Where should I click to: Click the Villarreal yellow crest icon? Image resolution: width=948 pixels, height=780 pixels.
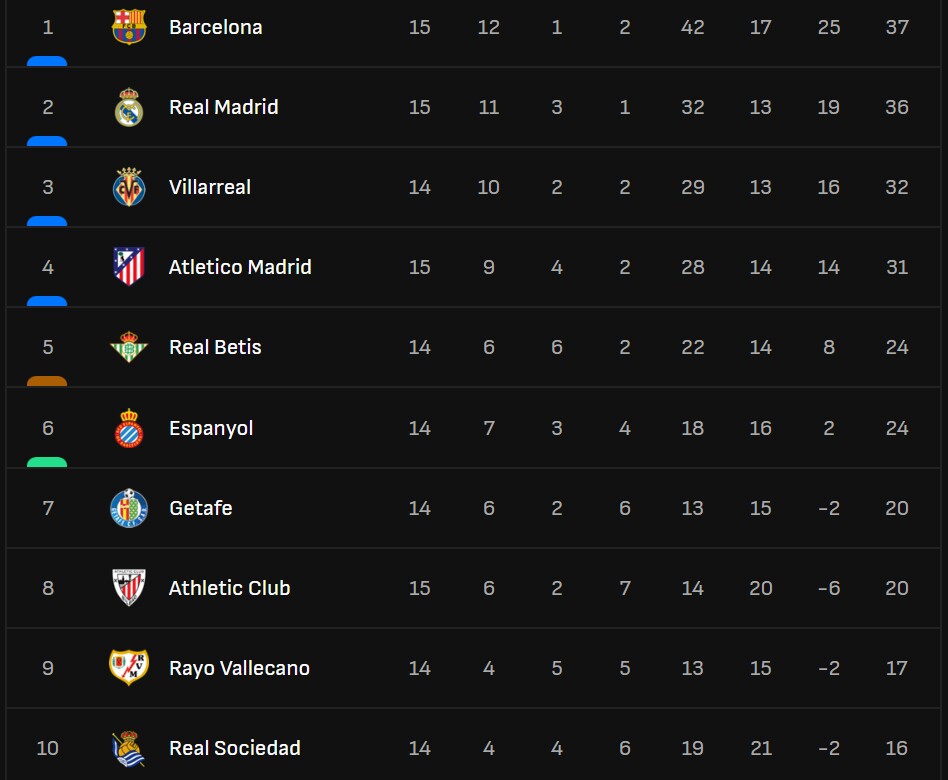coord(129,187)
